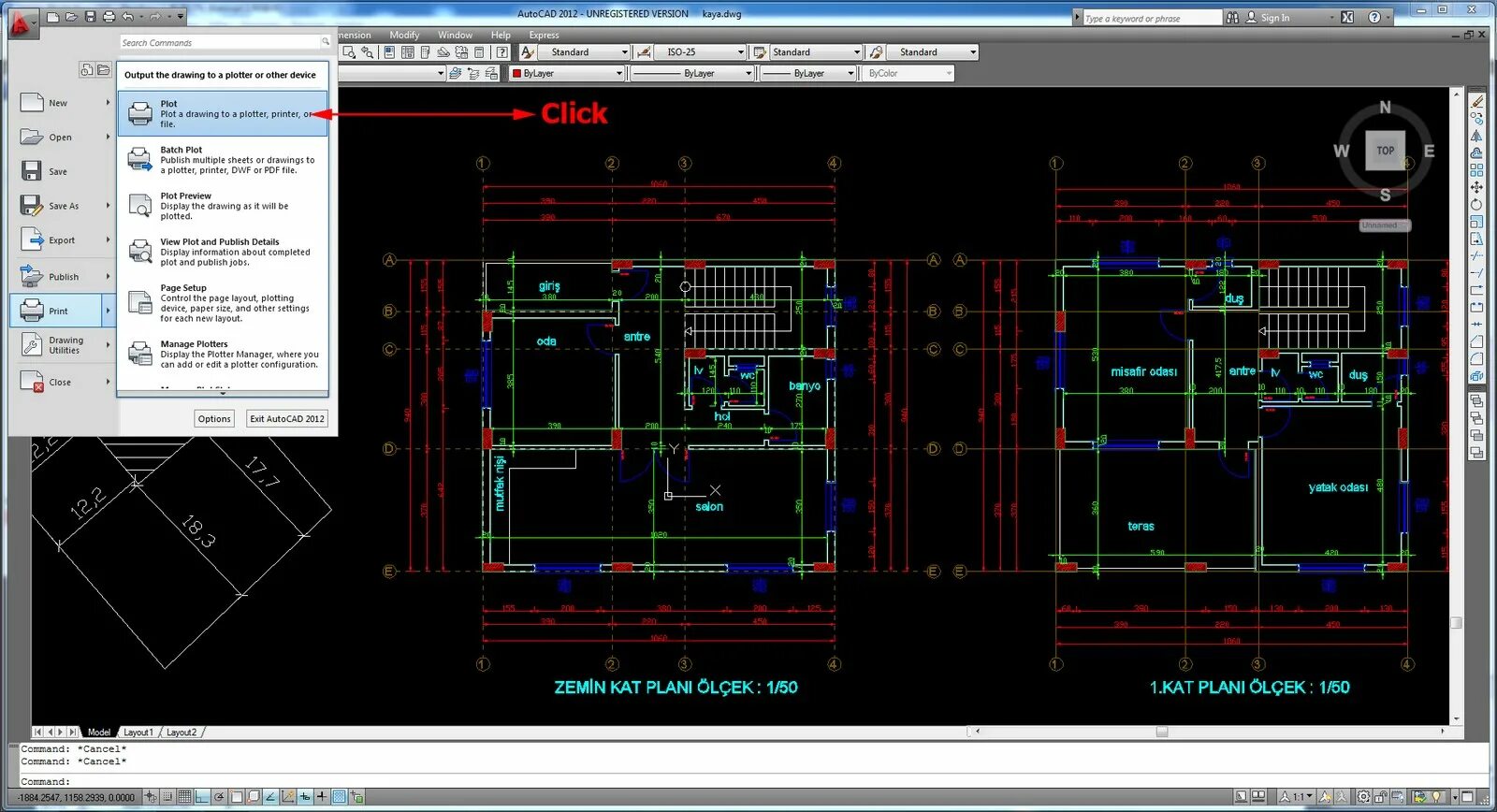This screenshot has width=1497, height=812.
Task: Click the Save disk icon in Quick Access toolbar
Action: coord(91,17)
